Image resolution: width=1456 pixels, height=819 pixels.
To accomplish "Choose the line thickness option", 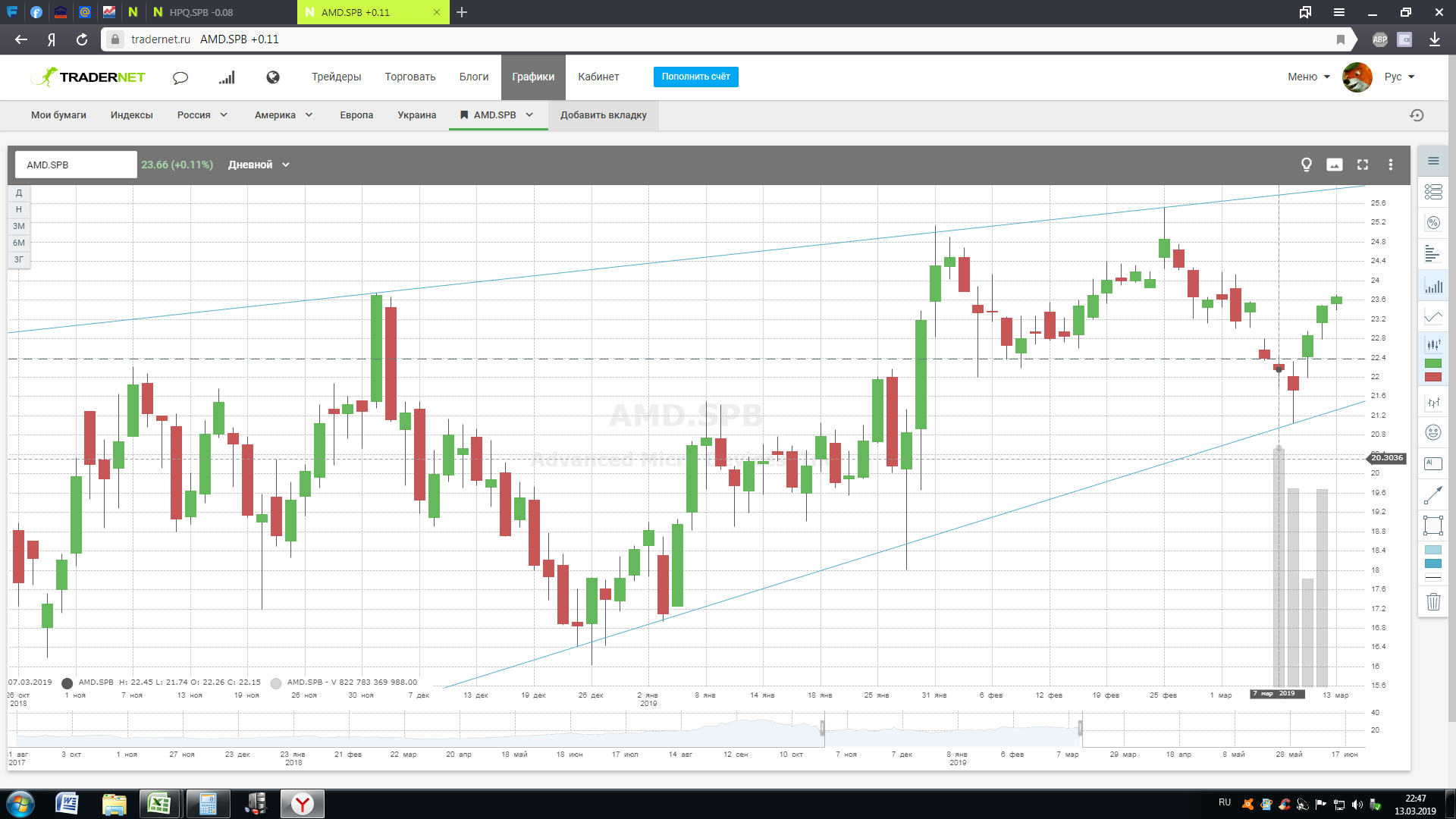I will 1433,579.
